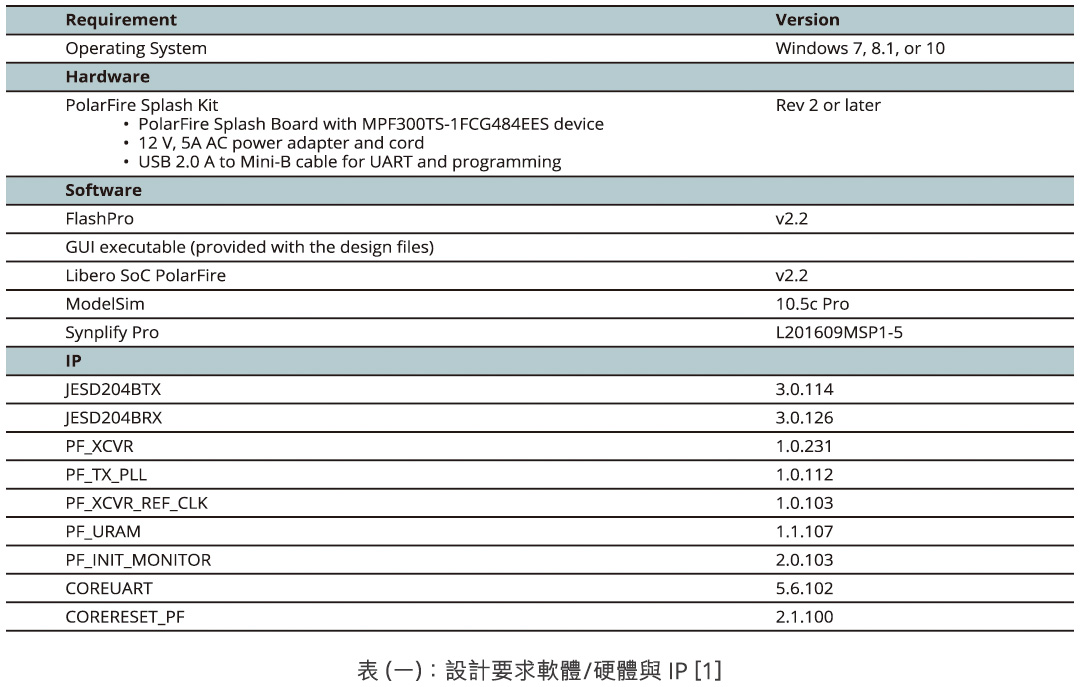Select the Operating System row label

(136, 48)
